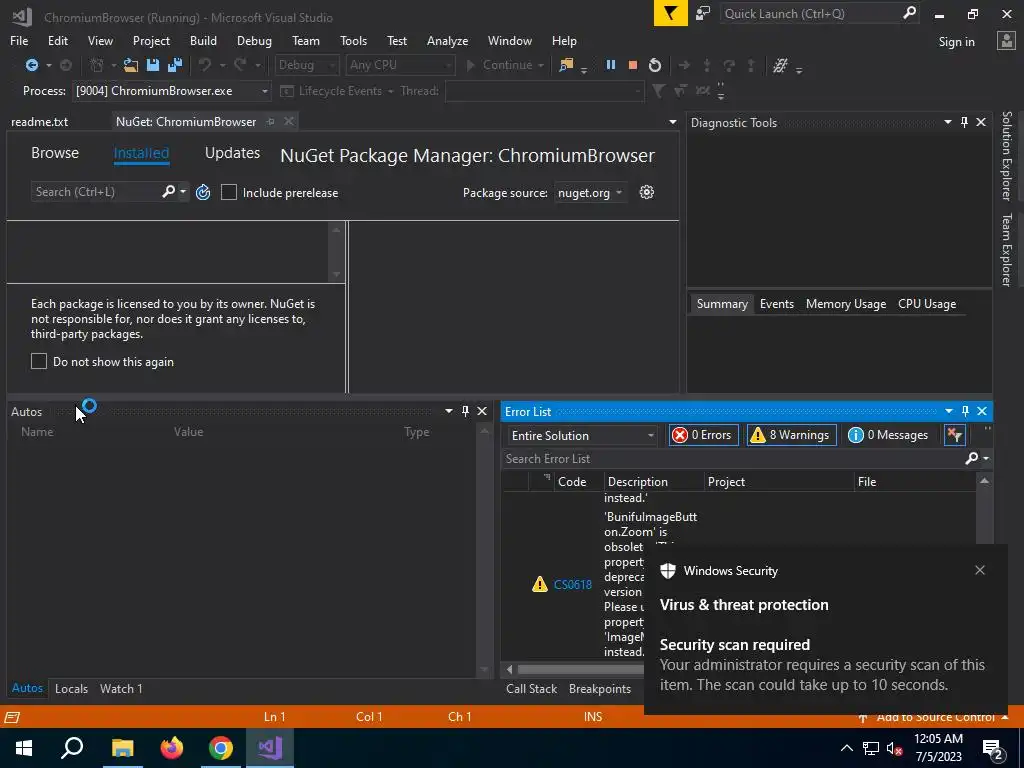Pin the Autos panel
This screenshot has height=768, width=1024.
tap(465, 411)
